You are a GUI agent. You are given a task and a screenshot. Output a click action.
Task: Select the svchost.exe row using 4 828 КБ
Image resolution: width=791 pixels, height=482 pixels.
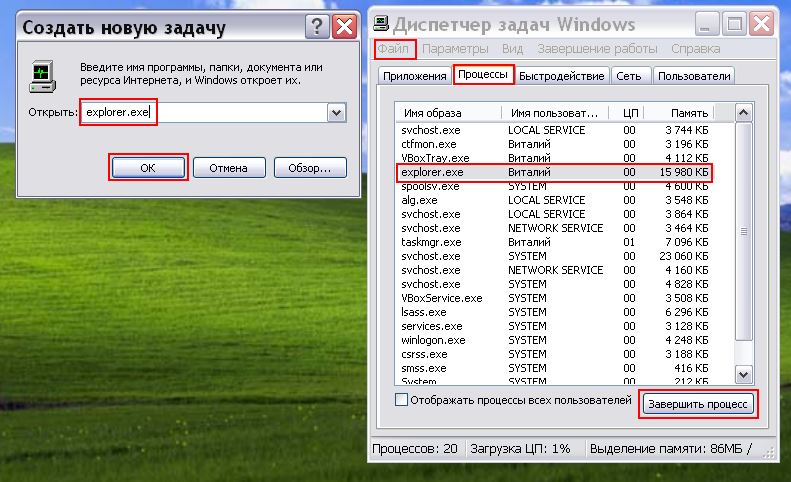click(x=554, y=284)
